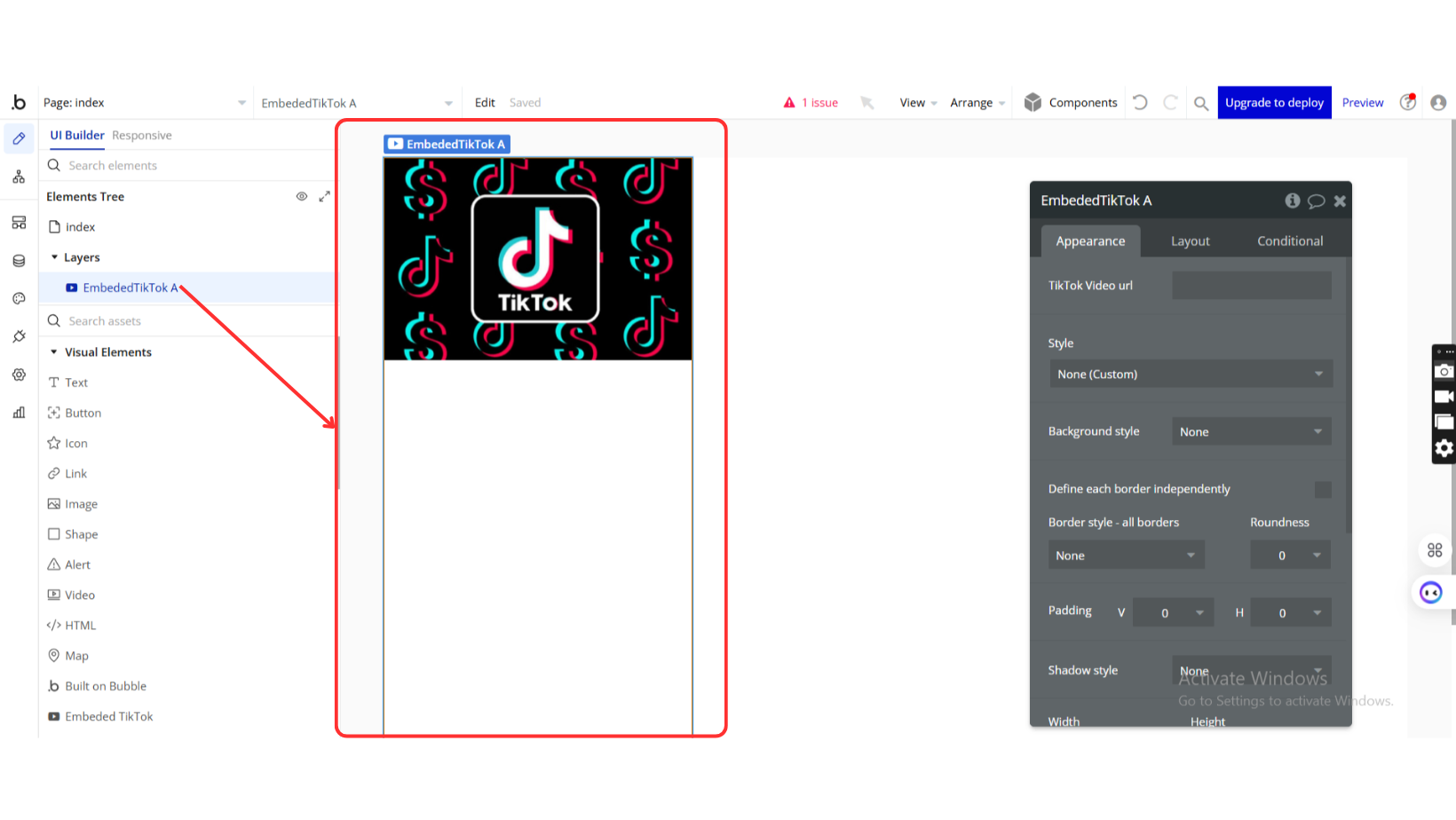The width and height of the screenshot is (1456, 820).
Task: Collapse the Layers tree section
Action: coord(54,257)
